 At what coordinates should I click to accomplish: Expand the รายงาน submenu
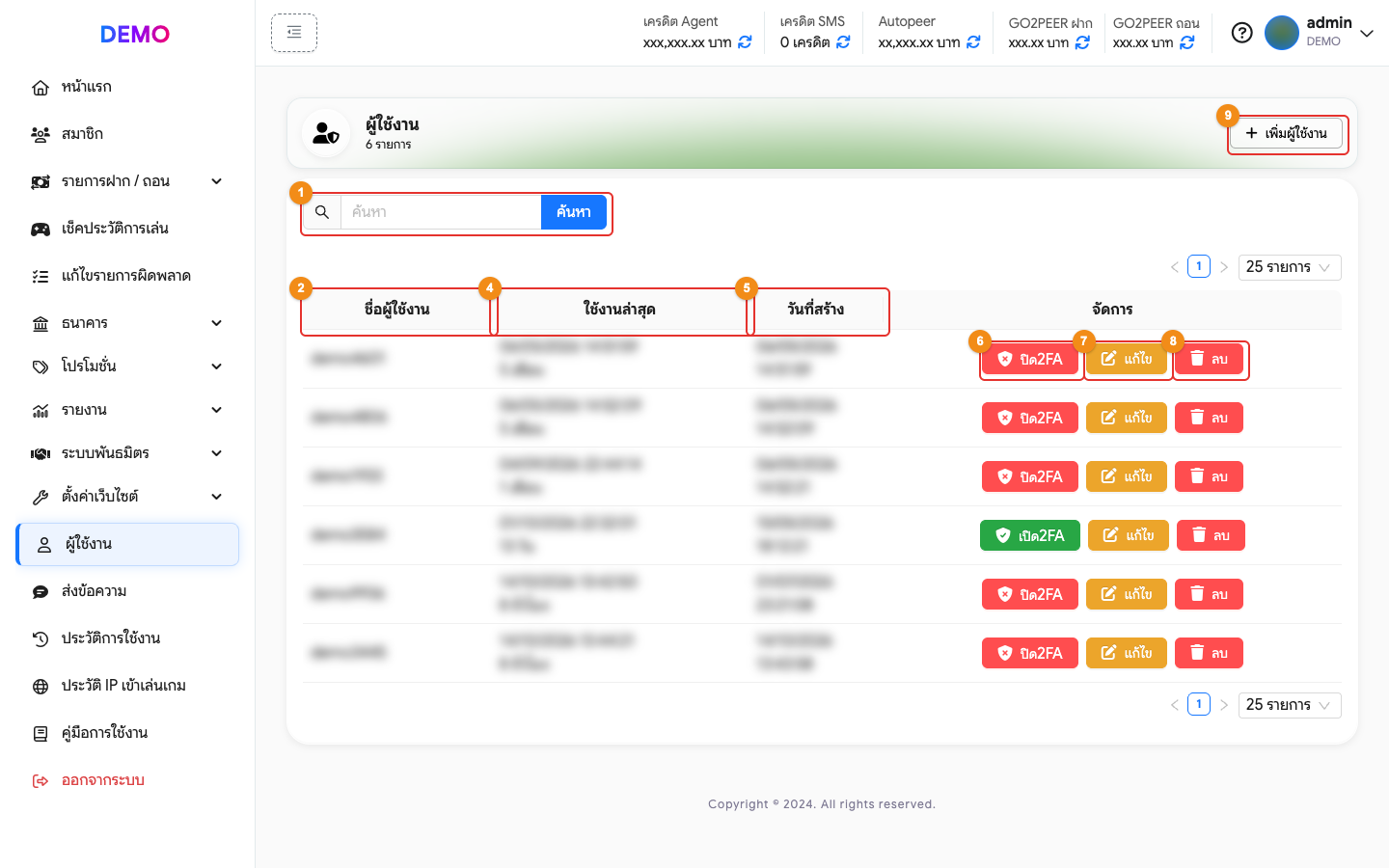point(127,410)
